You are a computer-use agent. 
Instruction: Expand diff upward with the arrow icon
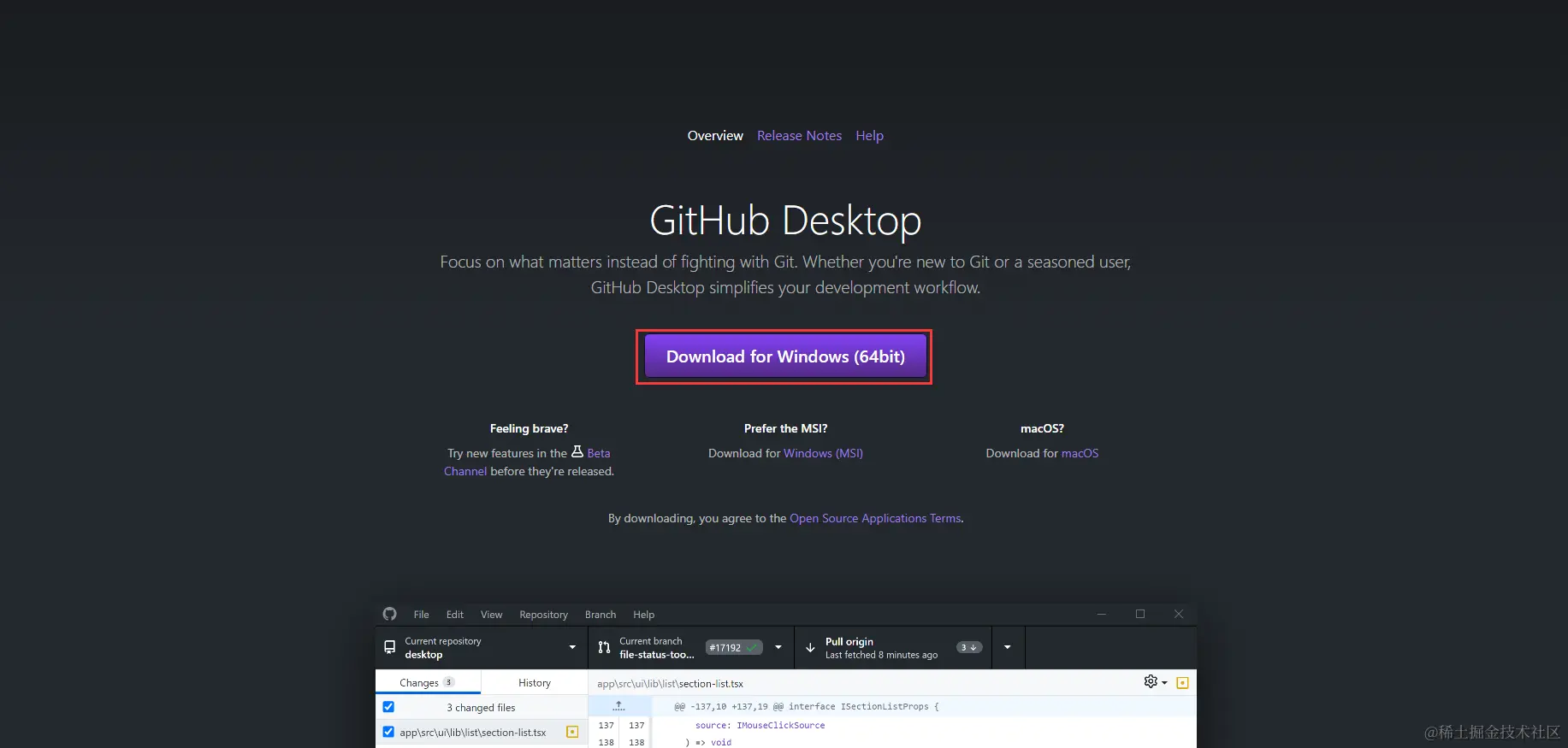click(x=619, y=706)
